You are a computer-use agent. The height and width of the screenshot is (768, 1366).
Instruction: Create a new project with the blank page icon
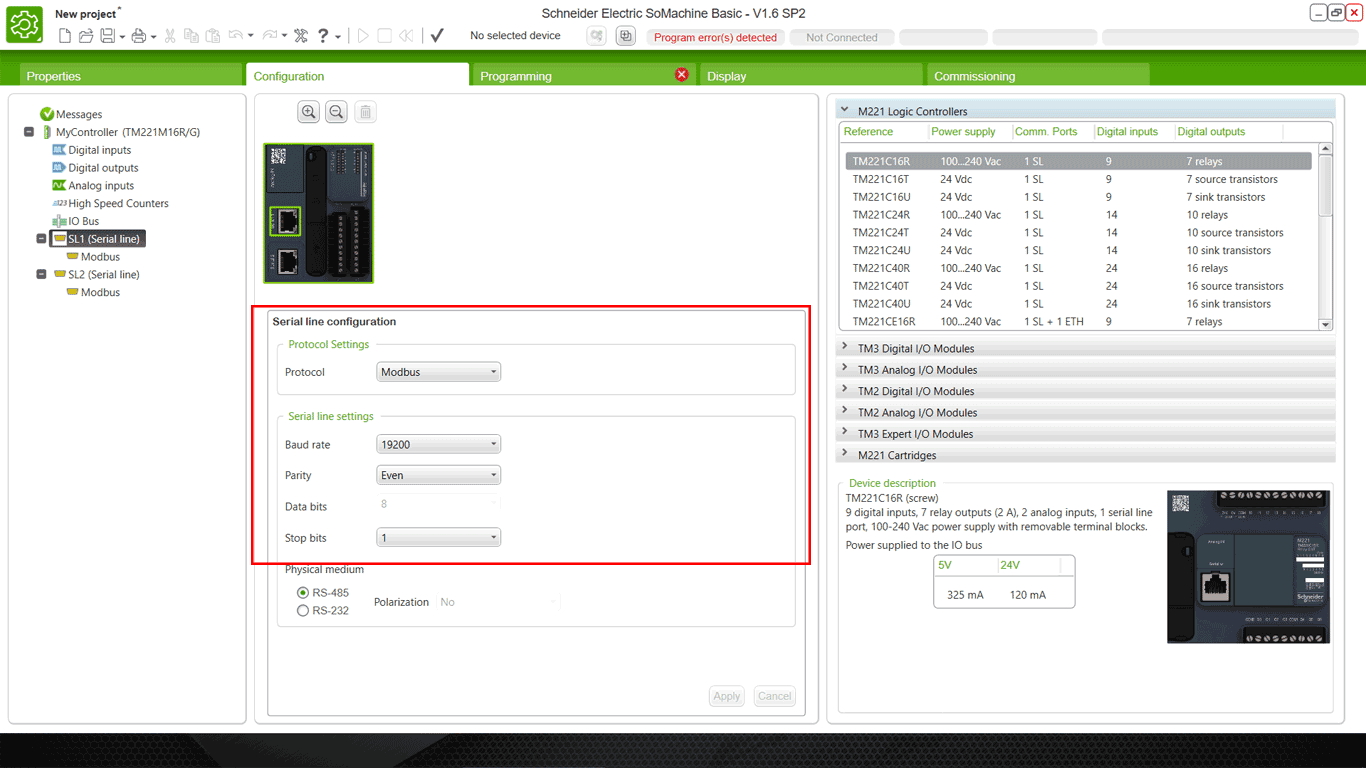click(x=65, y=36)
